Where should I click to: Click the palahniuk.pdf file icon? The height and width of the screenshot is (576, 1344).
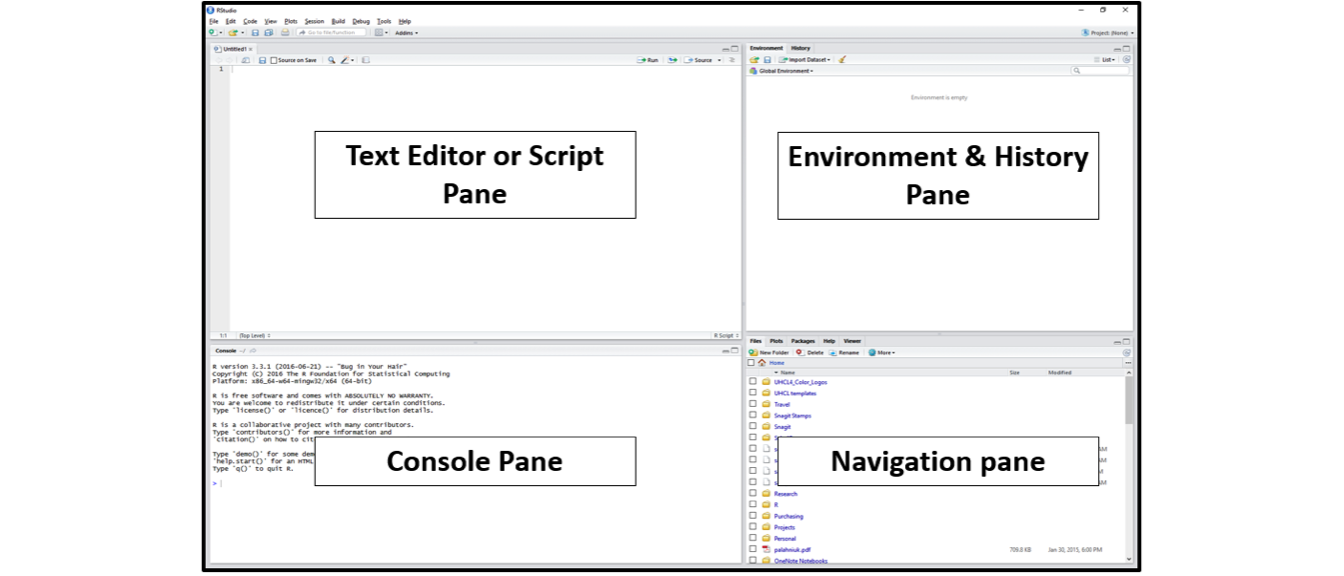pyautogui.click(x=766, y=549)
